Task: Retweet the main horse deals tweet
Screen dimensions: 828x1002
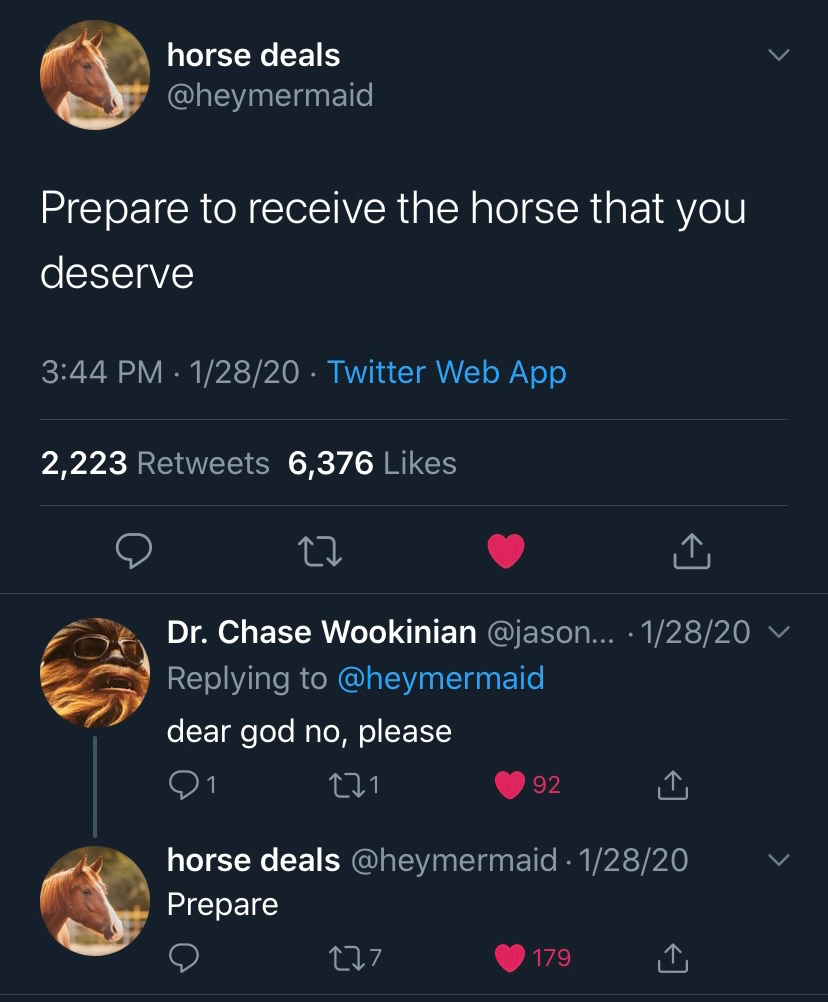Action: tap(321, 550)
